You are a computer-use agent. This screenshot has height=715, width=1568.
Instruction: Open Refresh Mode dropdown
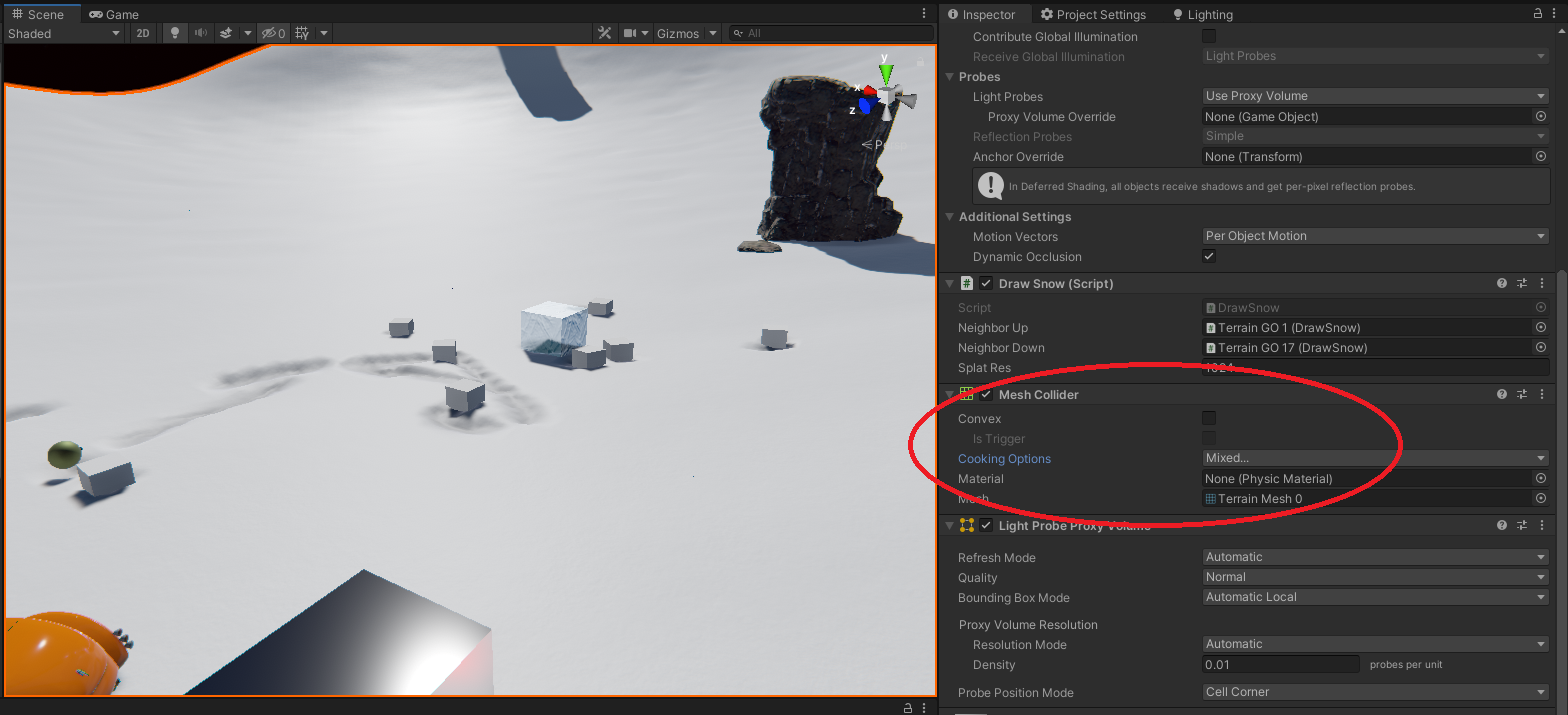(1376, 557)
